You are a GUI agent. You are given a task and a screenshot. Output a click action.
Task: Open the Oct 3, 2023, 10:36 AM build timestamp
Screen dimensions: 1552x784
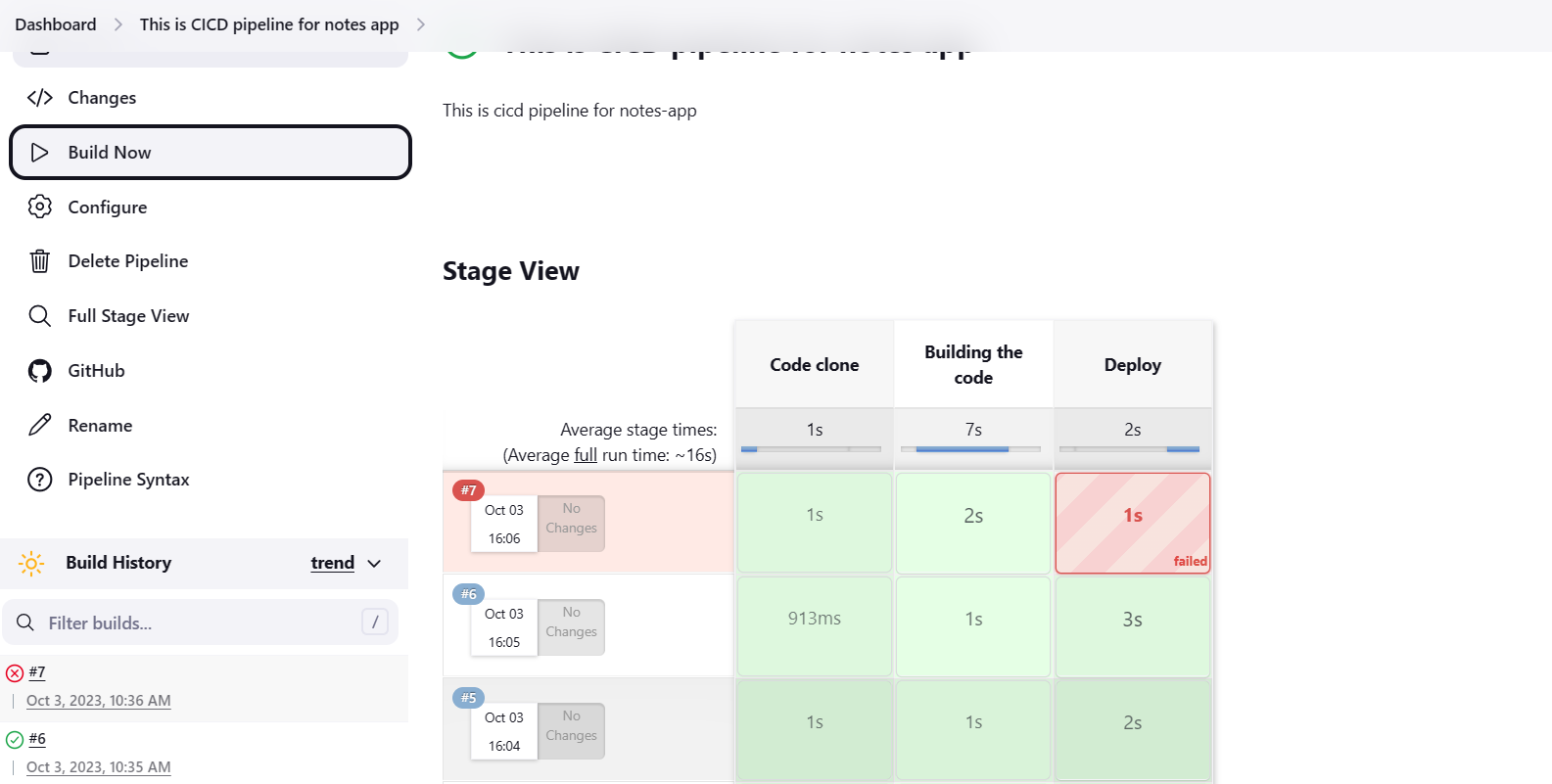coord(99,701)
